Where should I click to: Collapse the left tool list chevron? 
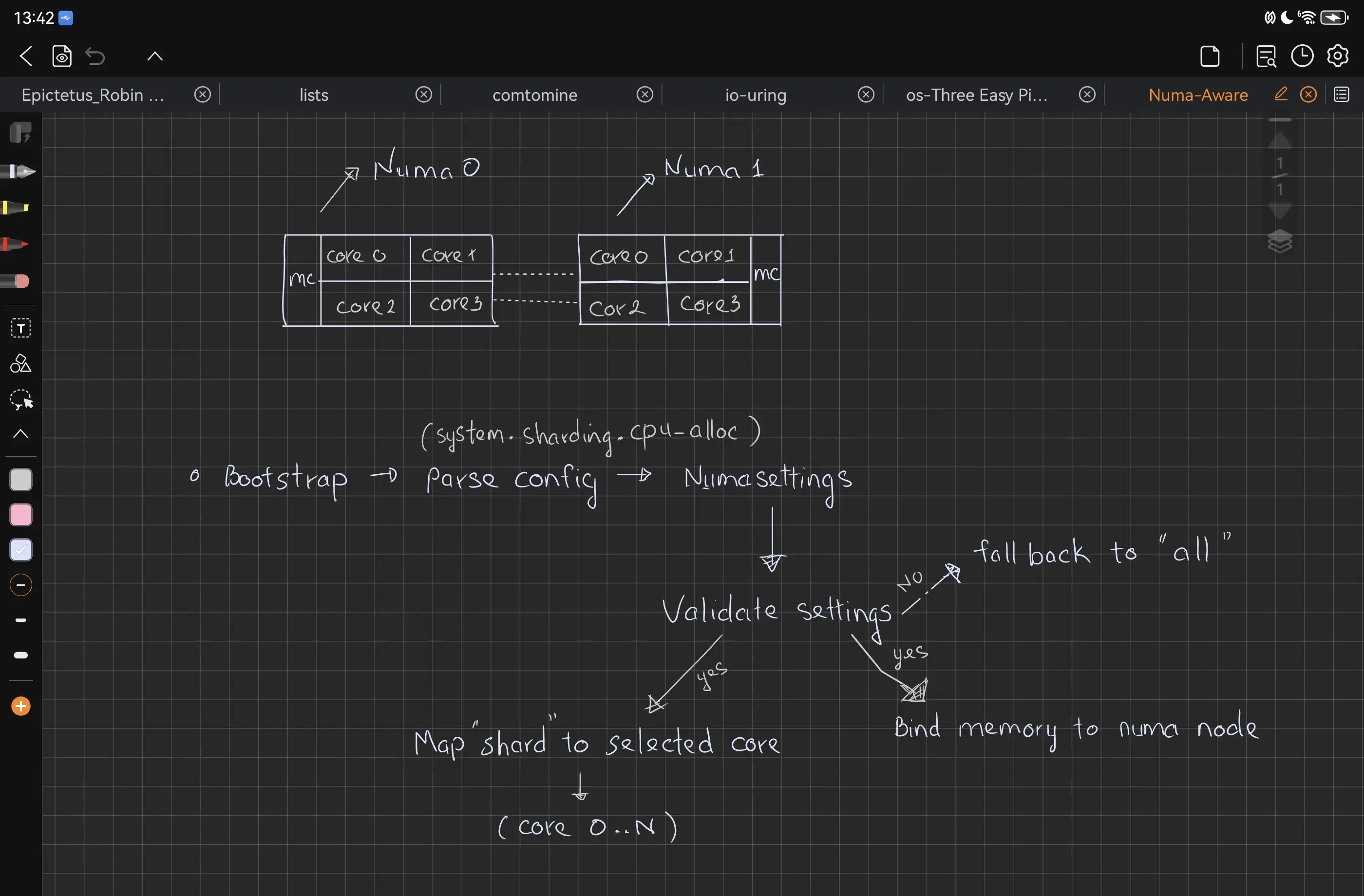click(x=20, y=434)
